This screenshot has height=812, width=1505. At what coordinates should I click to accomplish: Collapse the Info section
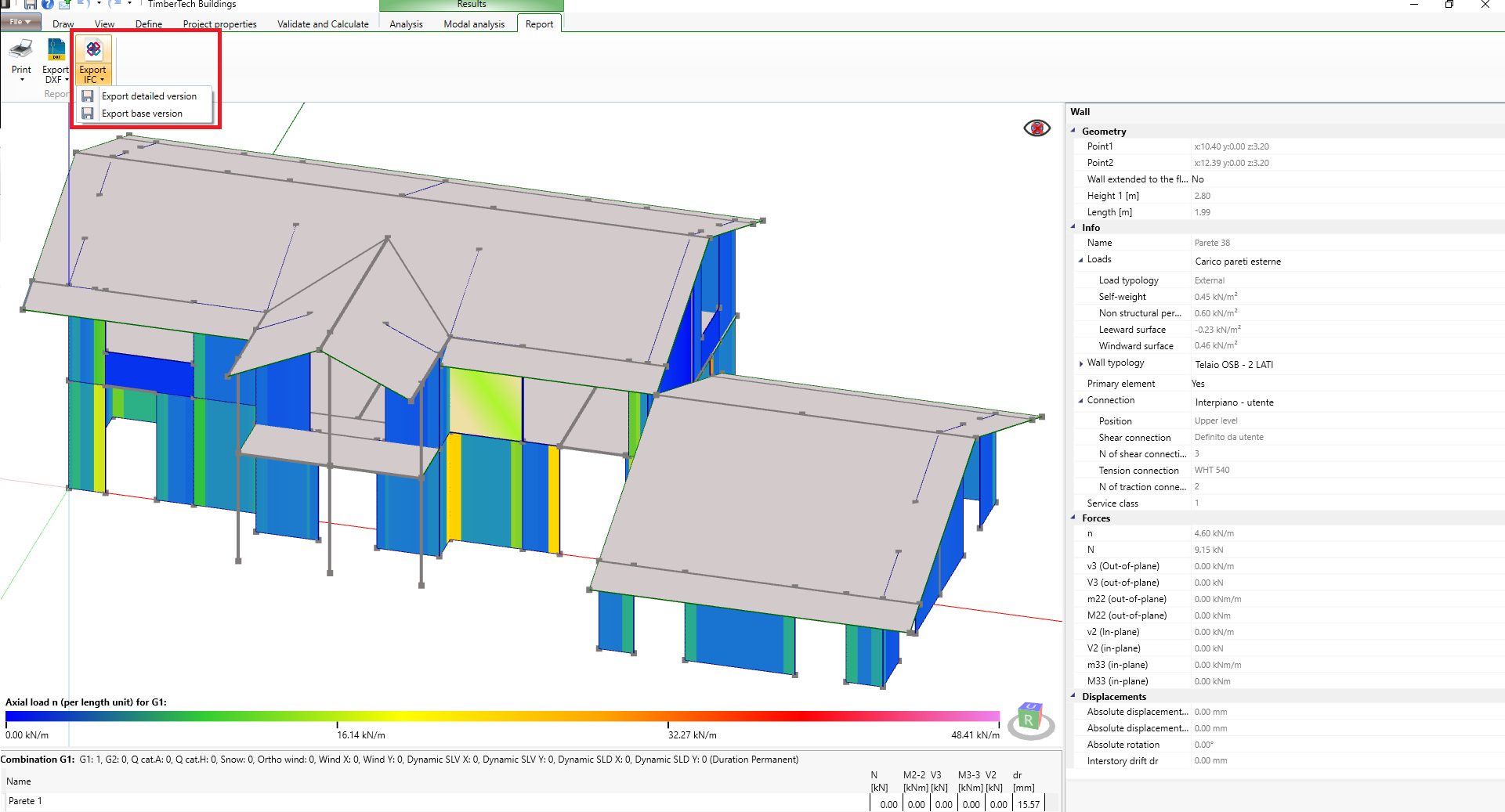[1073, 227]
